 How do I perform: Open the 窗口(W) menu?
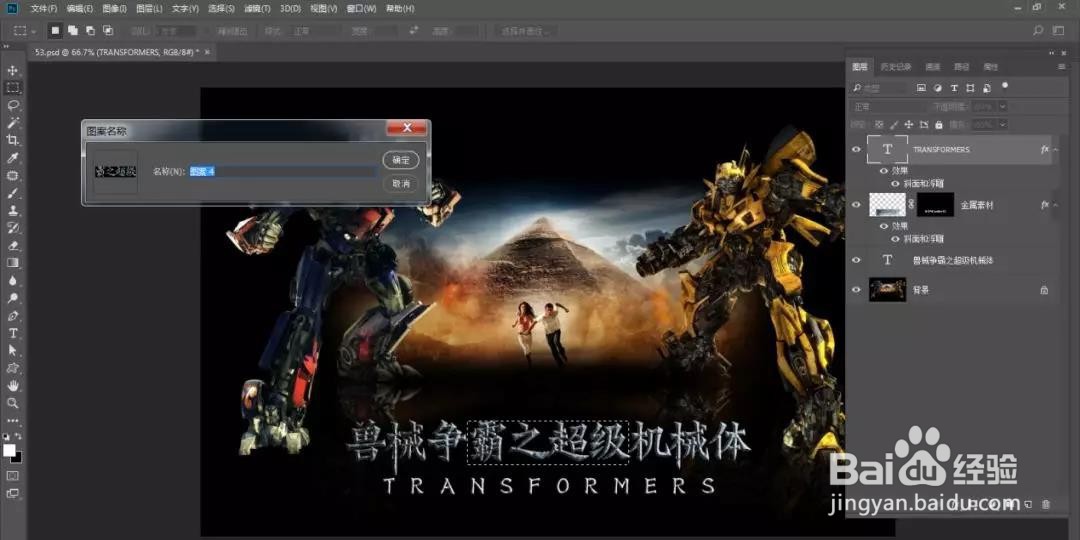(x=362, y=9)
